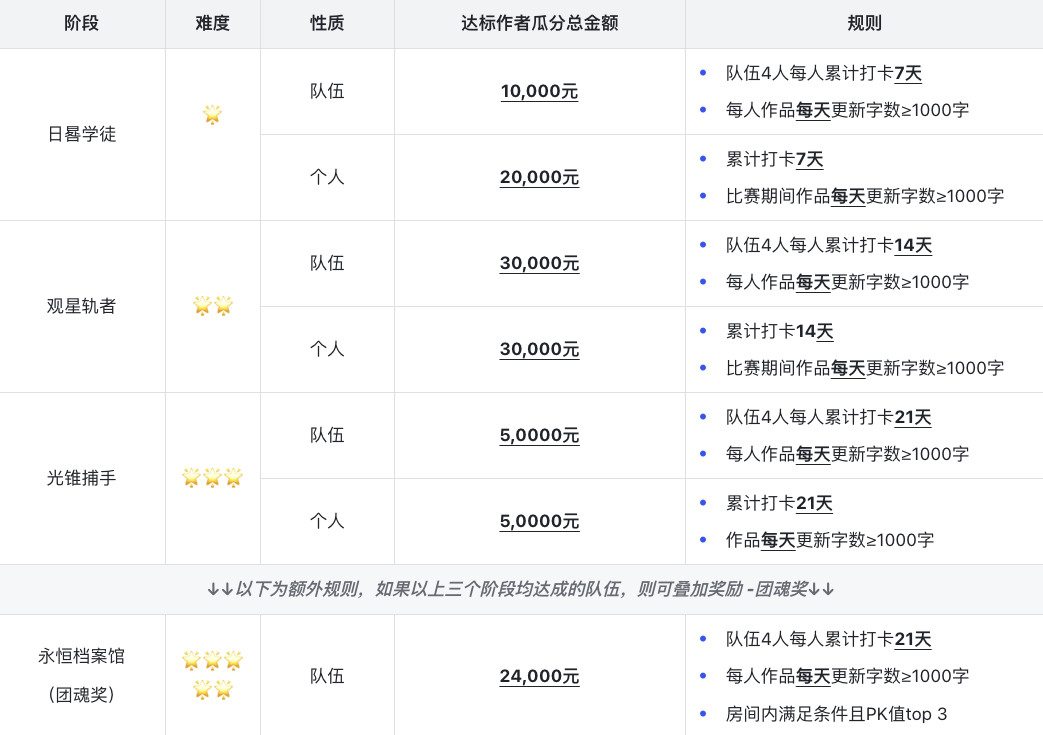Click the 观星轨者 stage cell
This screenshot has height=735, width=1043.
click(82, 306)
